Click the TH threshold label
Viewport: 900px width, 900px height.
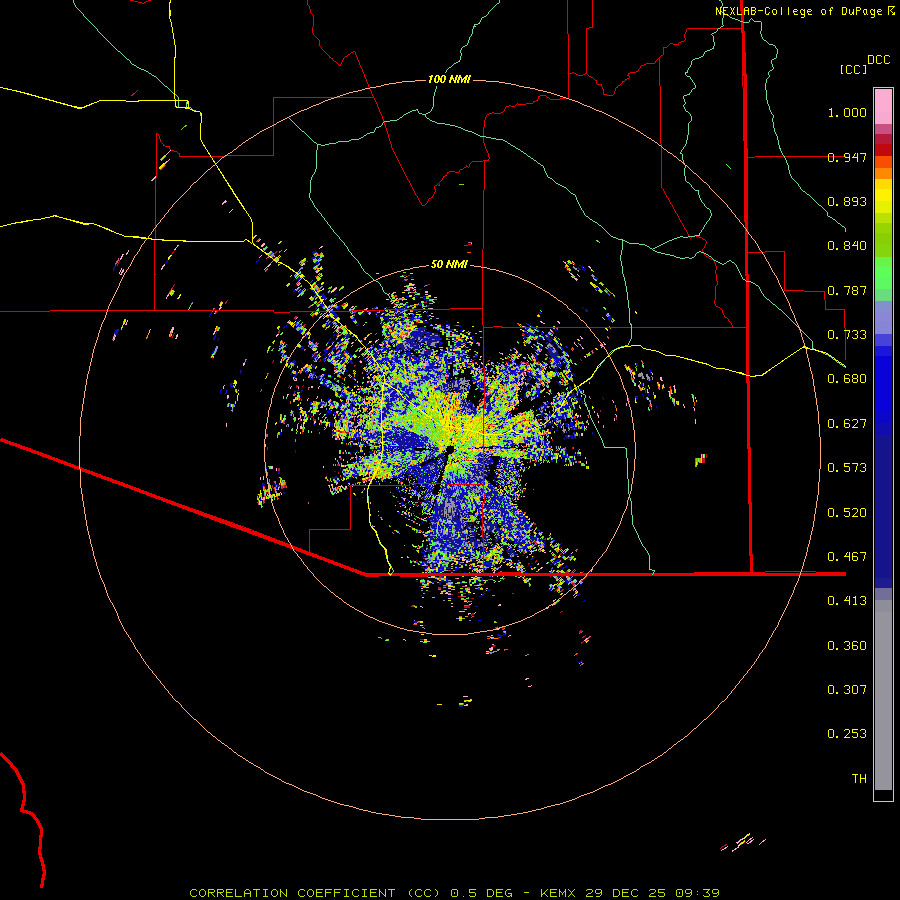click(859, 779)
